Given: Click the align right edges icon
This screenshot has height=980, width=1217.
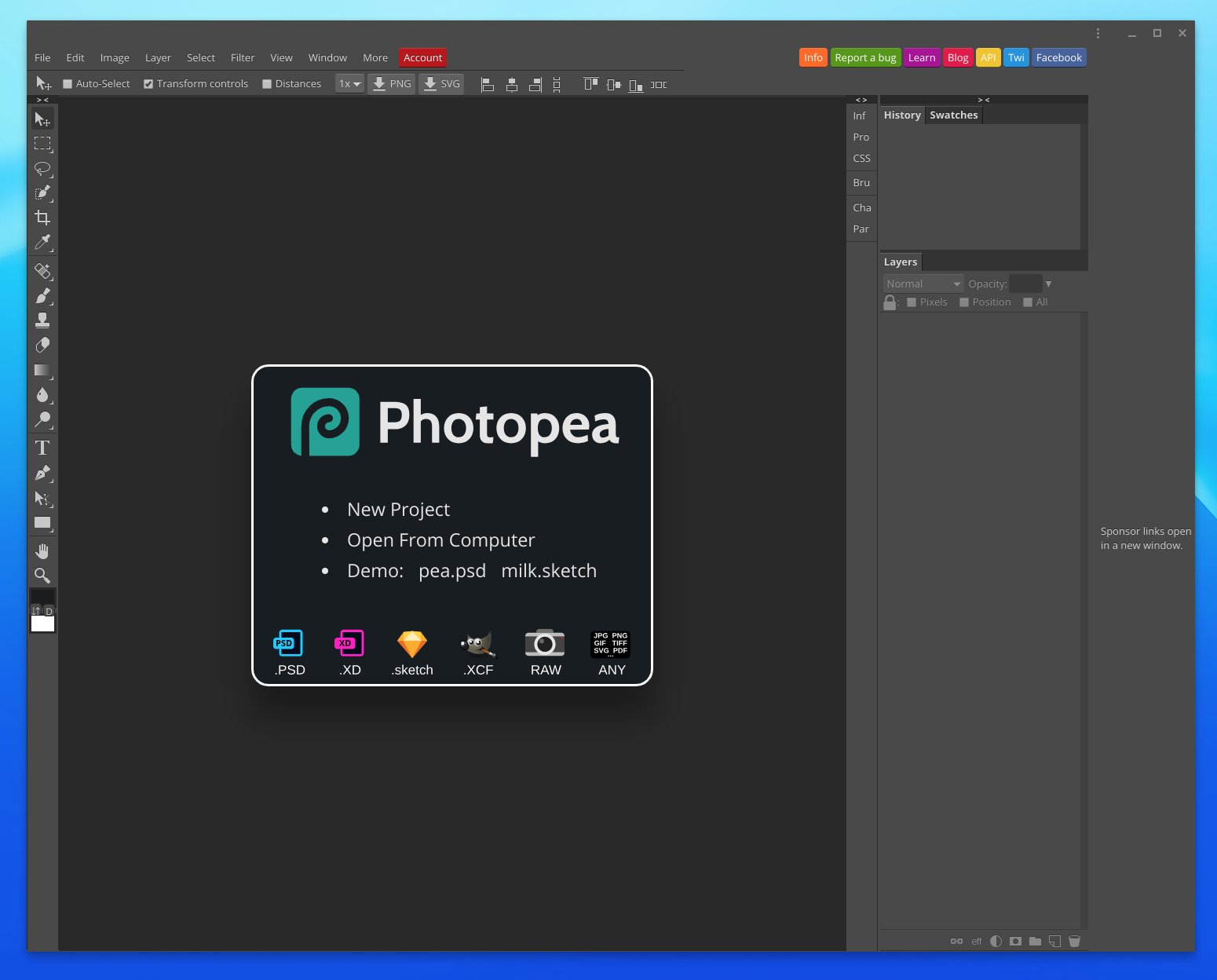Looking at the screenshot, I should point(535,85).
